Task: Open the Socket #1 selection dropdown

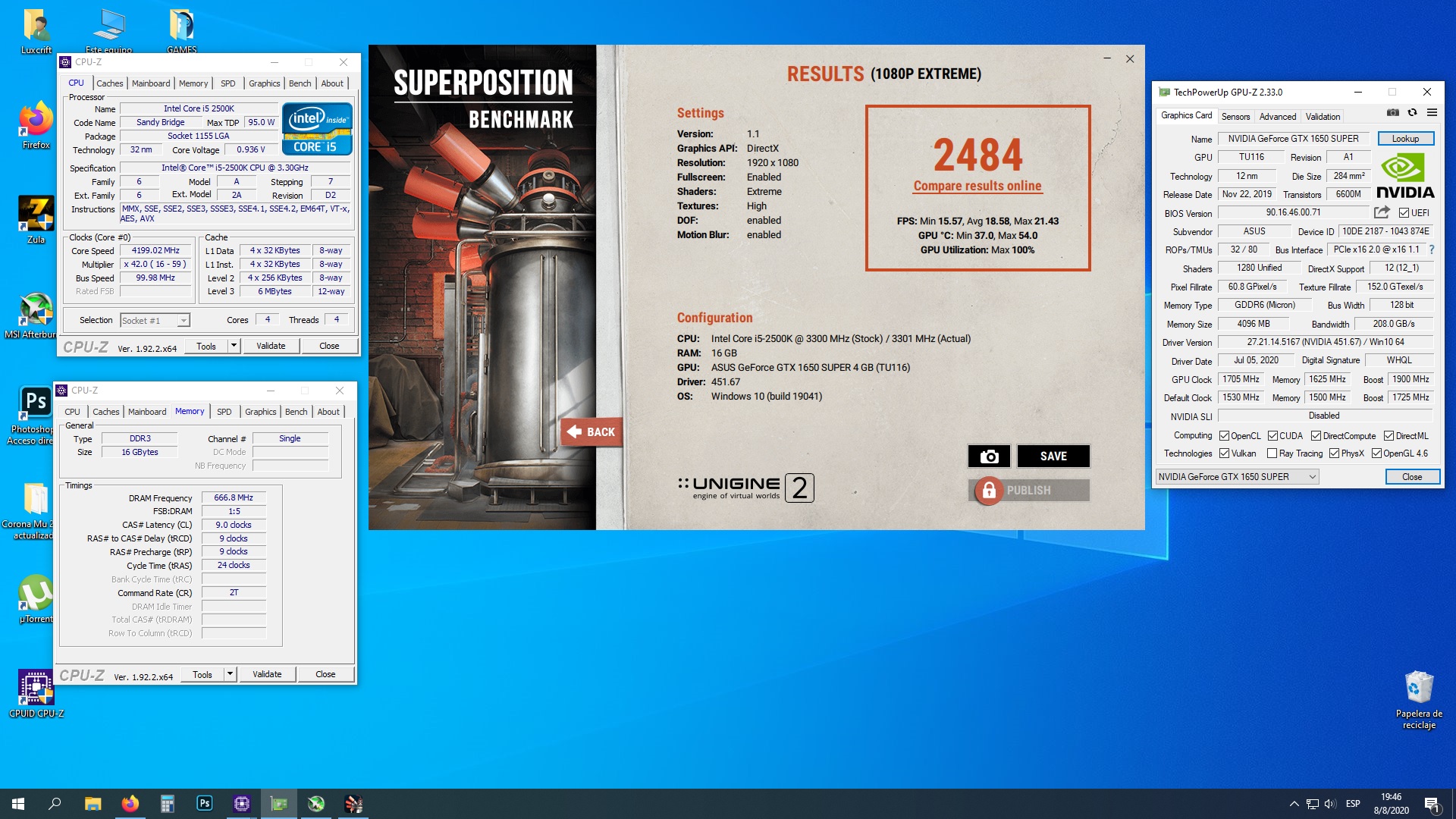Action: (155, 321)
